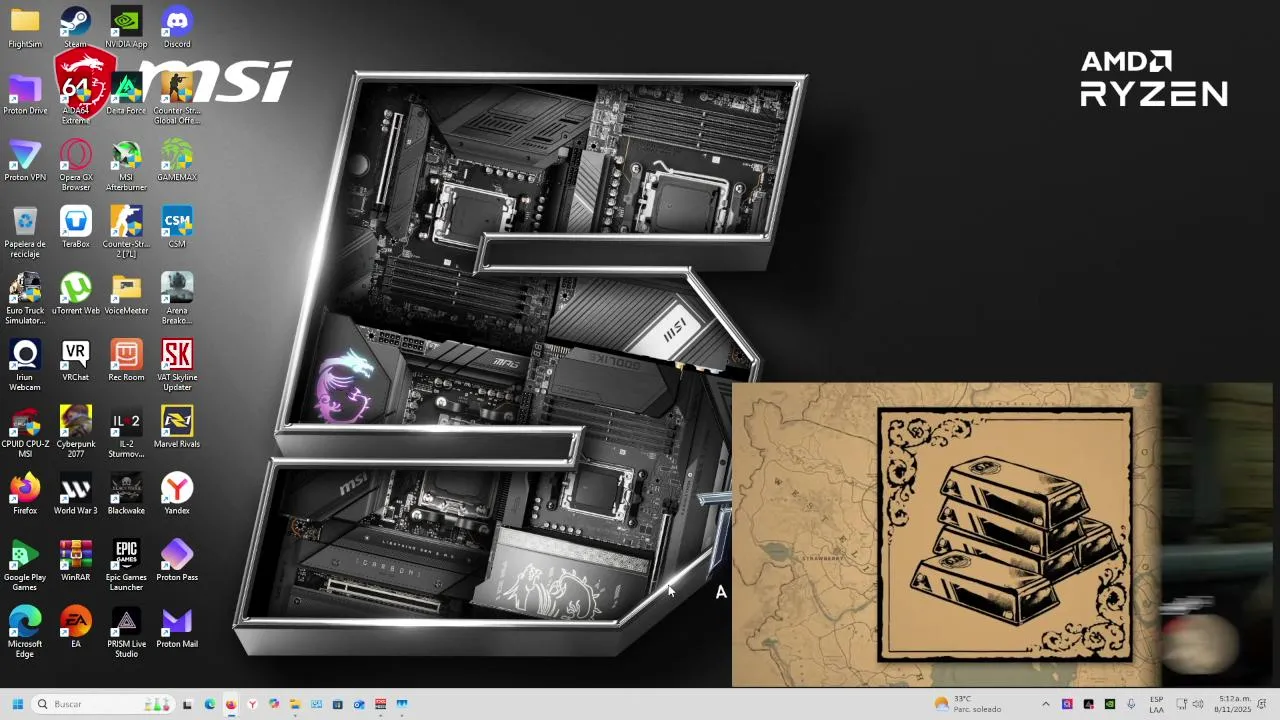Open Counter-Strike 2 desktop shortcut

click(x=126, y=232)
